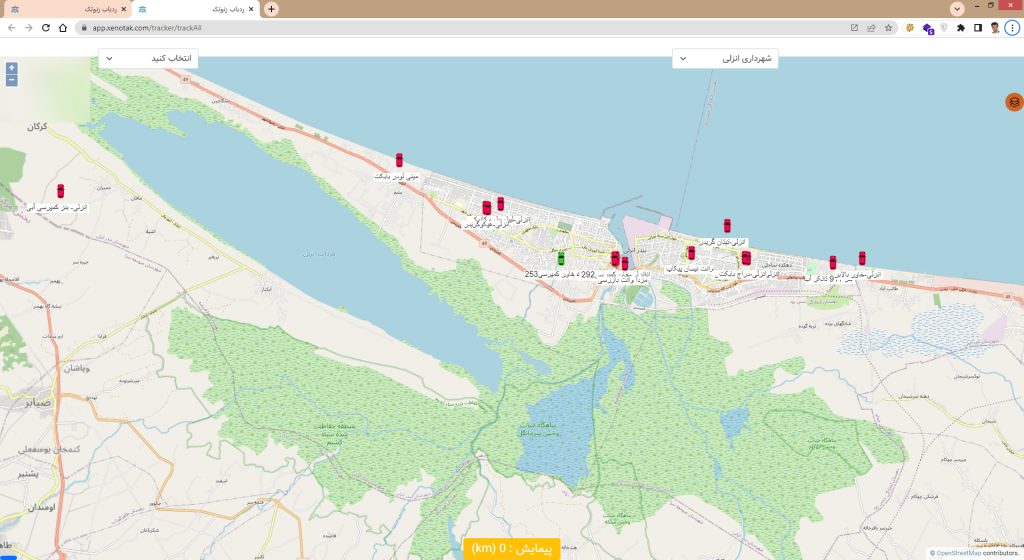The width and height of the screenshot is (1024, 560).
Task: Reload the page
Action: [45, 28]
